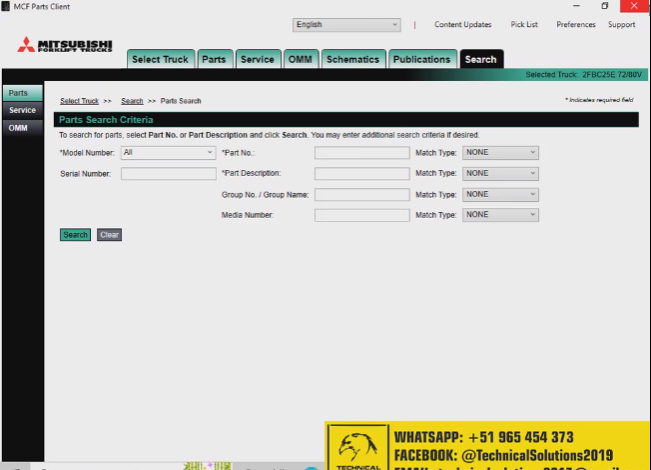Switch to the OMM top tab

pos(300,59)
